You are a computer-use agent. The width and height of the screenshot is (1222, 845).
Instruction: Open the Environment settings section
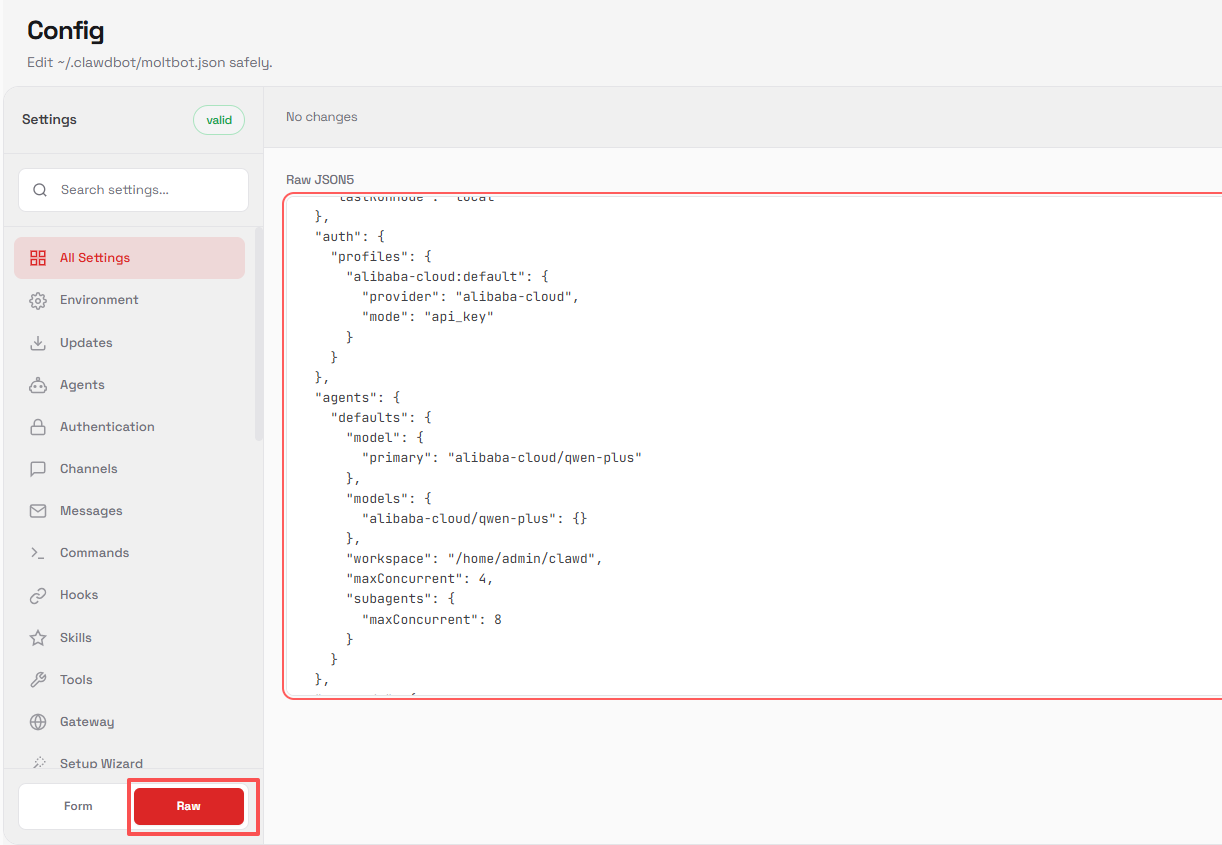click(x=129, y=300)
